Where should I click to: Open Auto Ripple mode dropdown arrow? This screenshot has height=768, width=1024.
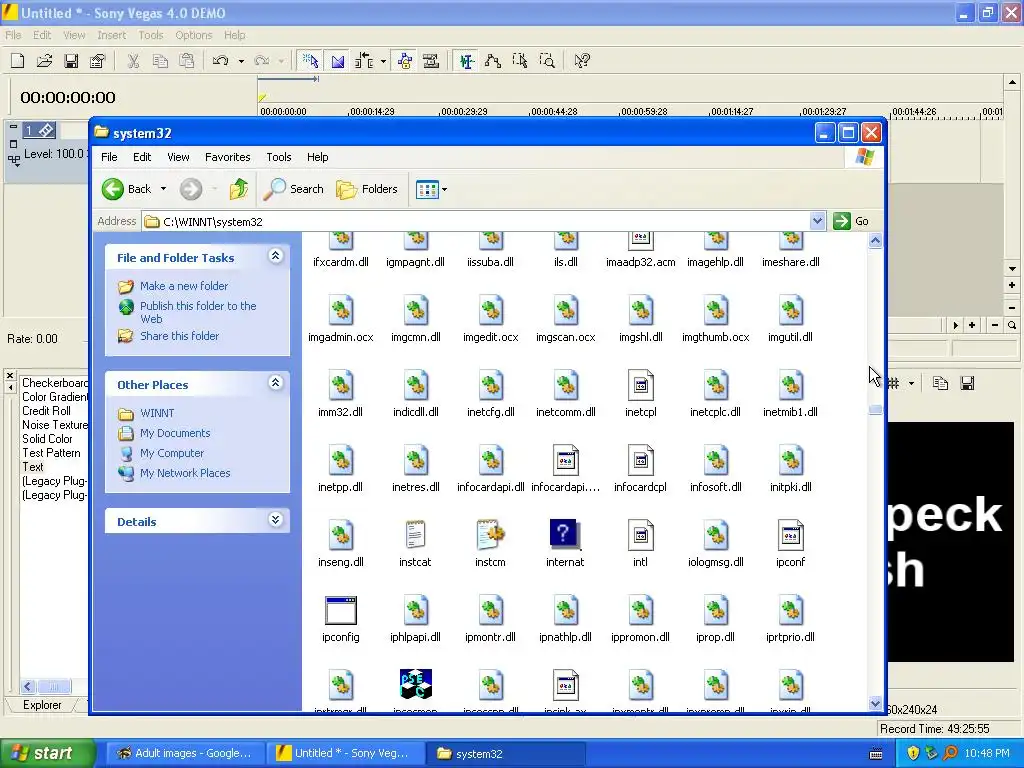(x=383, y=61)
